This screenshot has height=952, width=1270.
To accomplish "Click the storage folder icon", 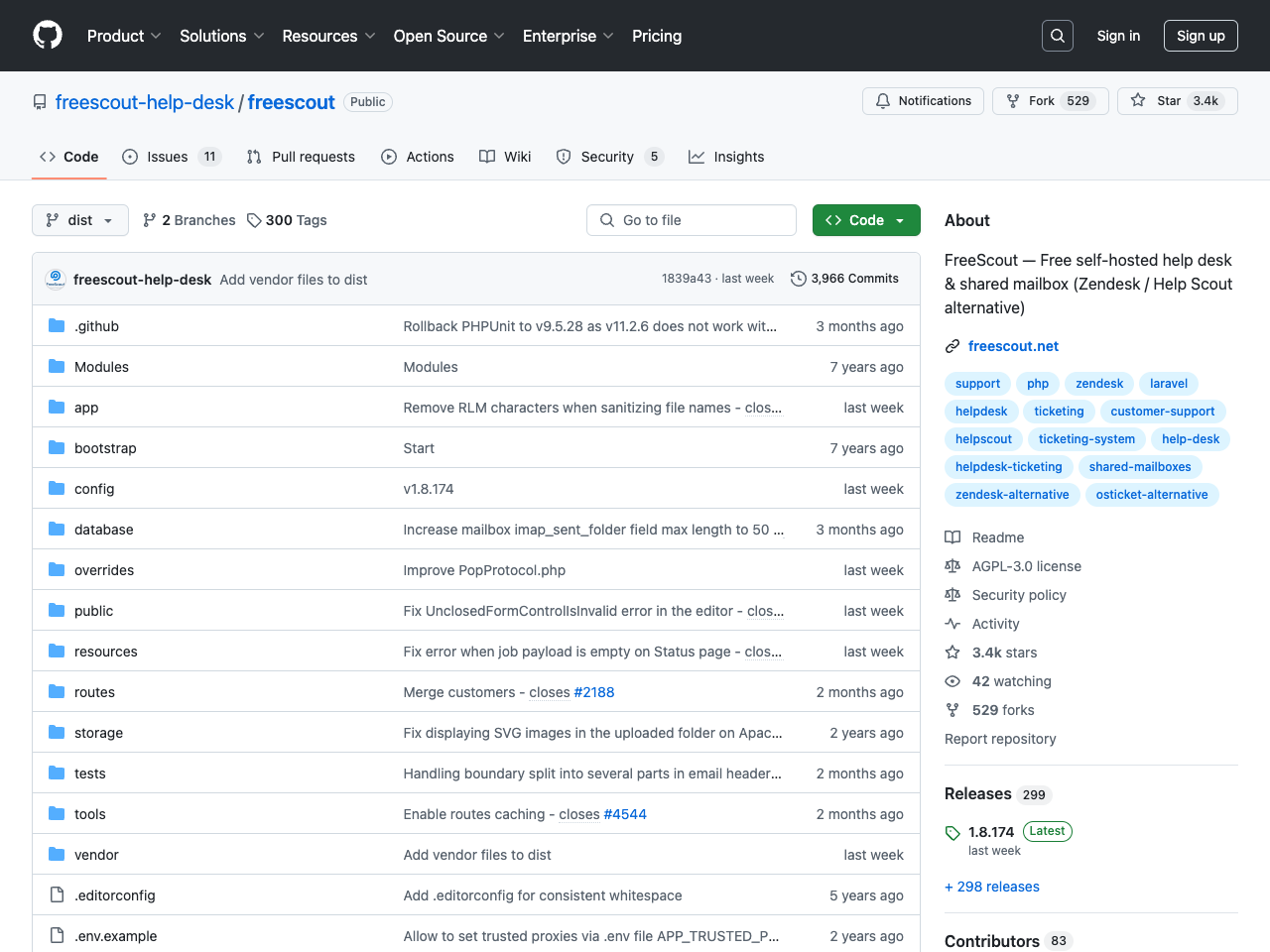I will (x=57, y=733).
